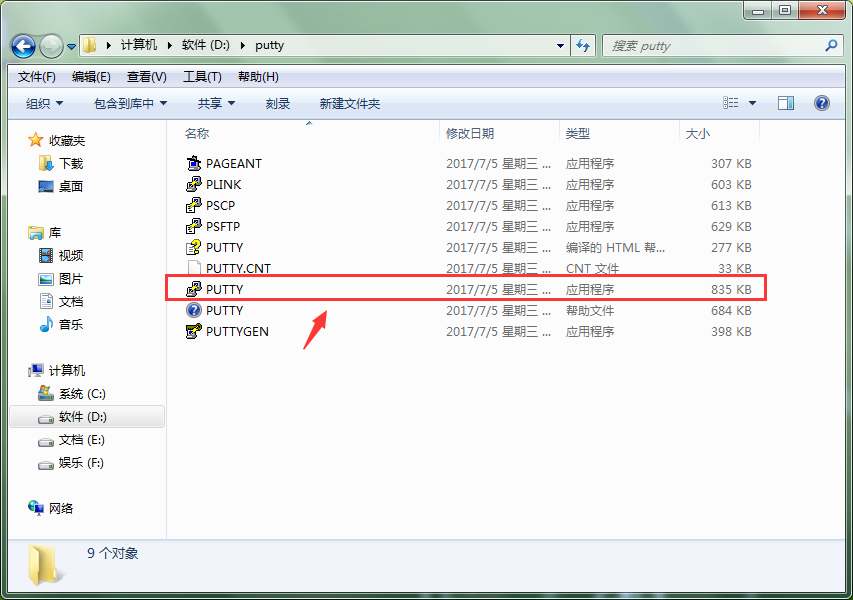Image resolution: width=853 pixels, height=600 pixels.
Task: Click the 计算机 computer icon in sidebar
Action: [36, 370]
